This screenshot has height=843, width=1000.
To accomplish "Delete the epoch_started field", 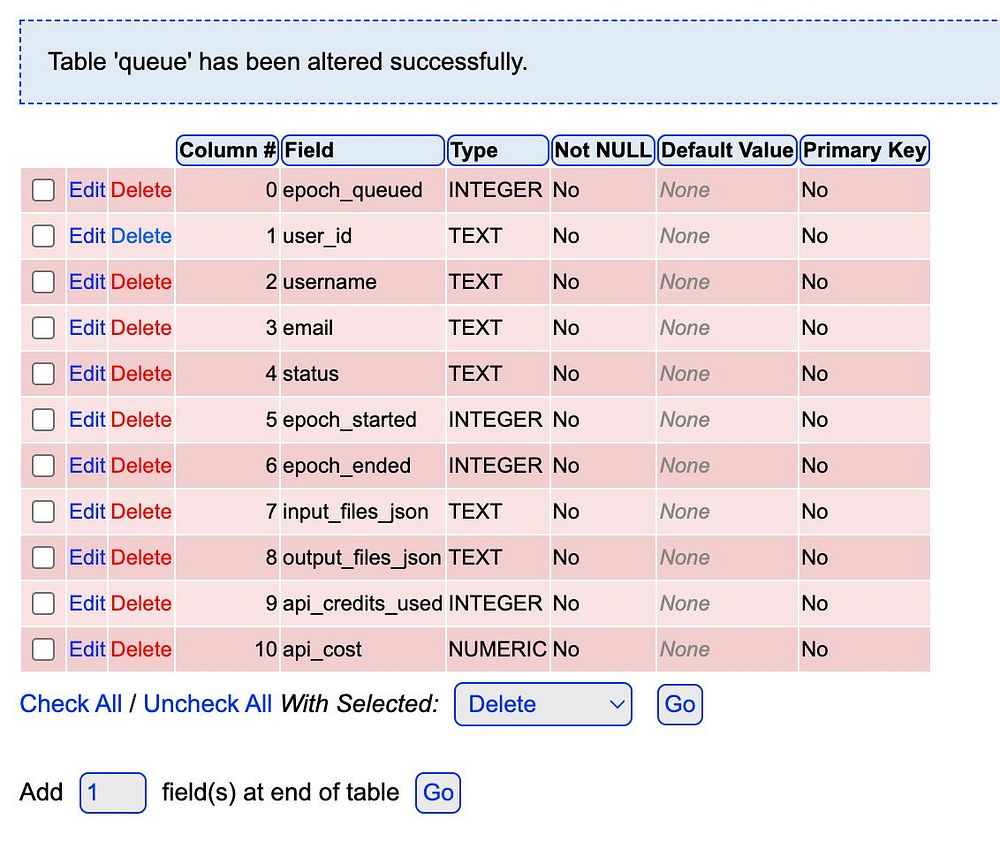I will [141, 419].
